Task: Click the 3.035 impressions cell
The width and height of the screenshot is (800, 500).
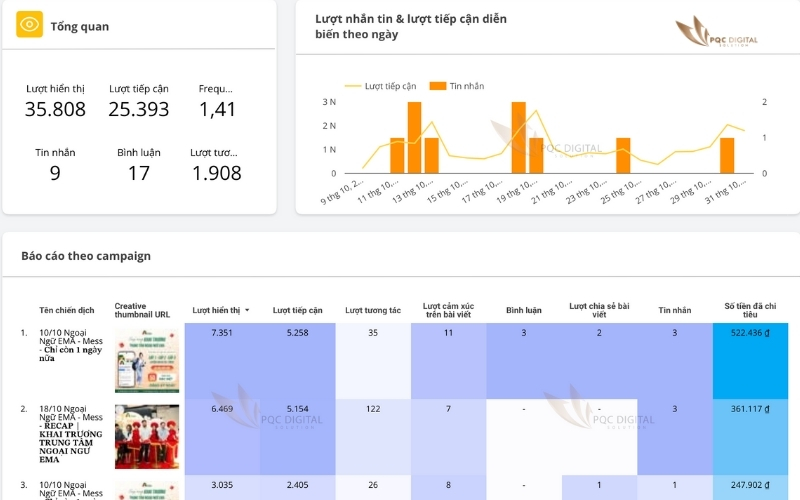Action: click(x=222, y=487)
